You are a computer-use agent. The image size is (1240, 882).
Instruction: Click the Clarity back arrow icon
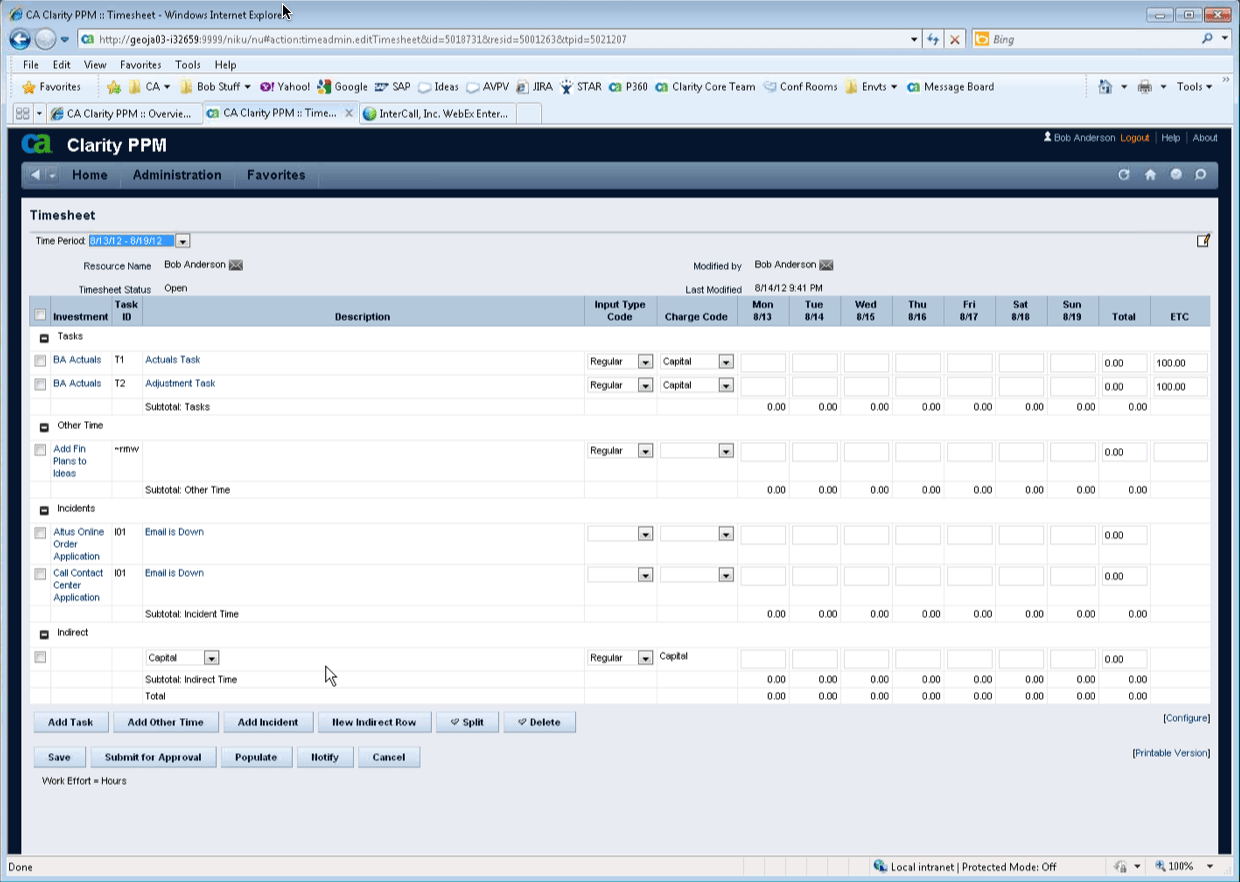click(36, 175)
